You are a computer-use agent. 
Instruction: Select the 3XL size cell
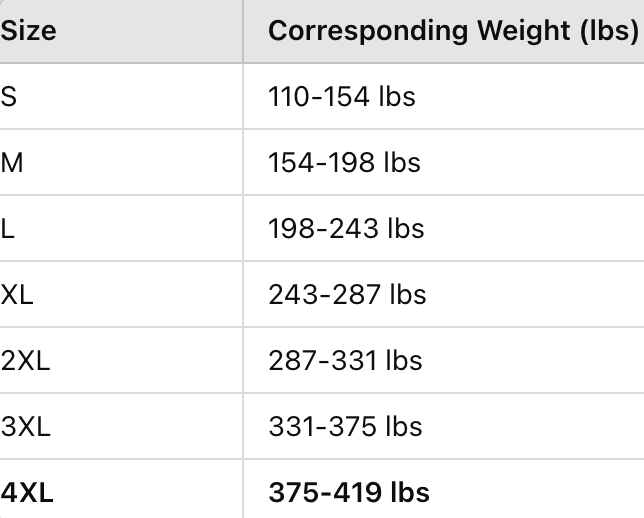(26, 426)
